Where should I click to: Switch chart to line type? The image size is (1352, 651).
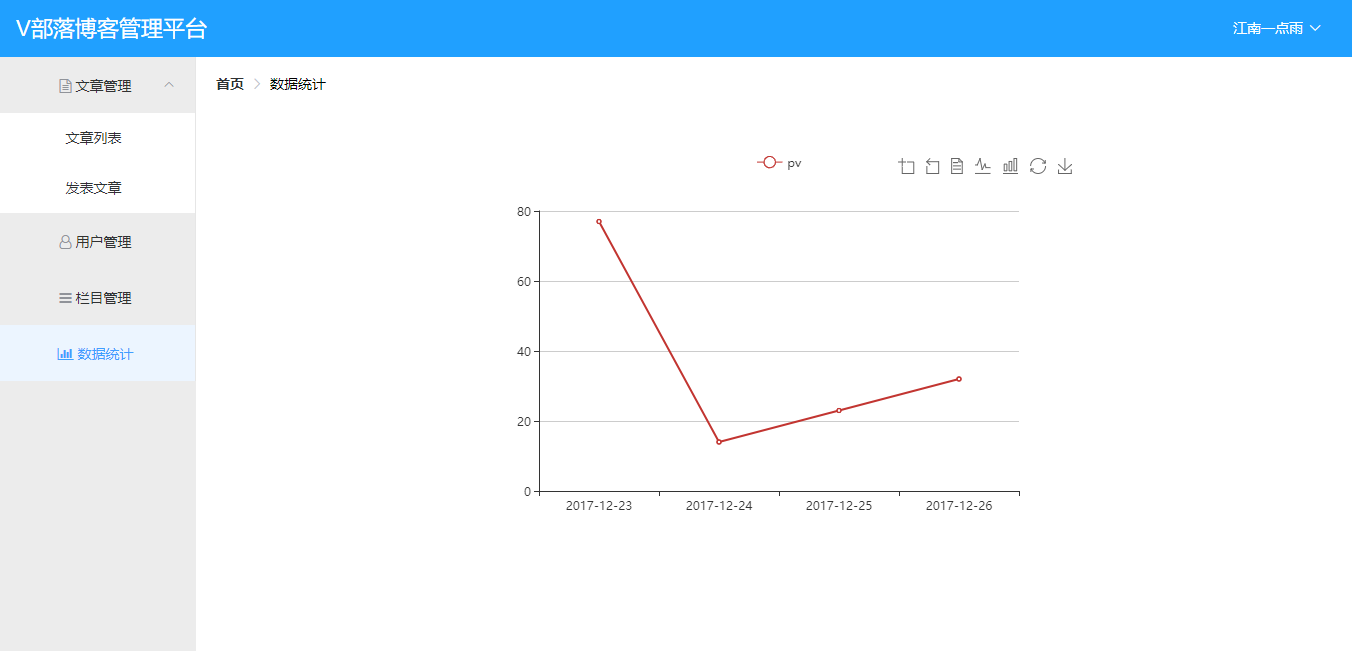[983, 166]
